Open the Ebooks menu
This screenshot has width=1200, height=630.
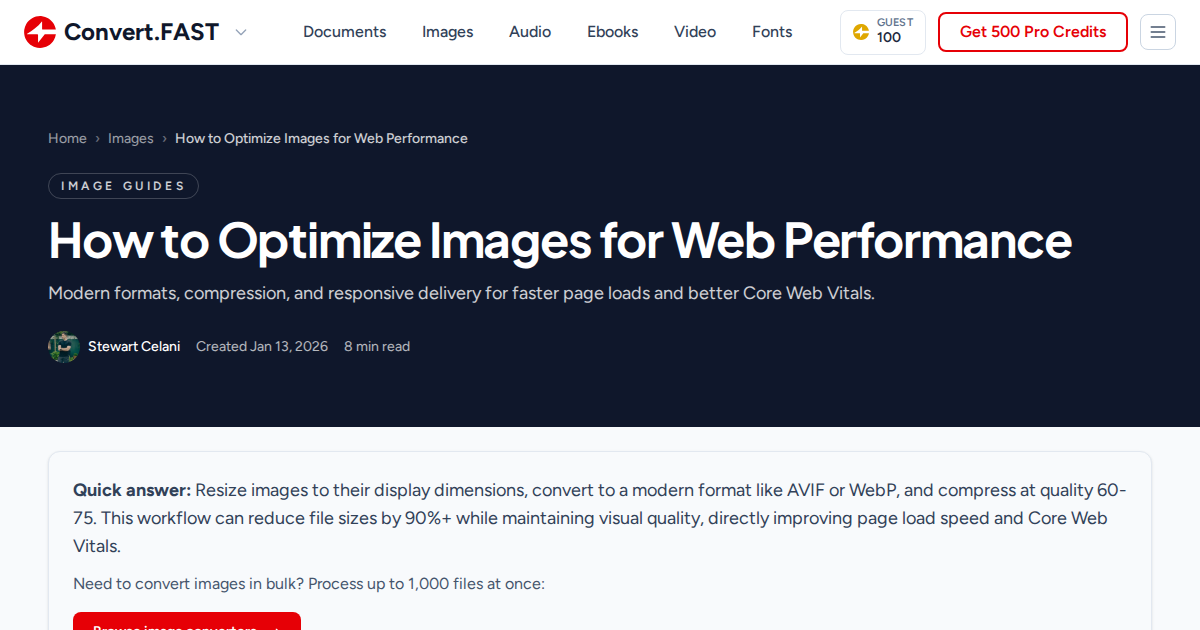(613, 32)
